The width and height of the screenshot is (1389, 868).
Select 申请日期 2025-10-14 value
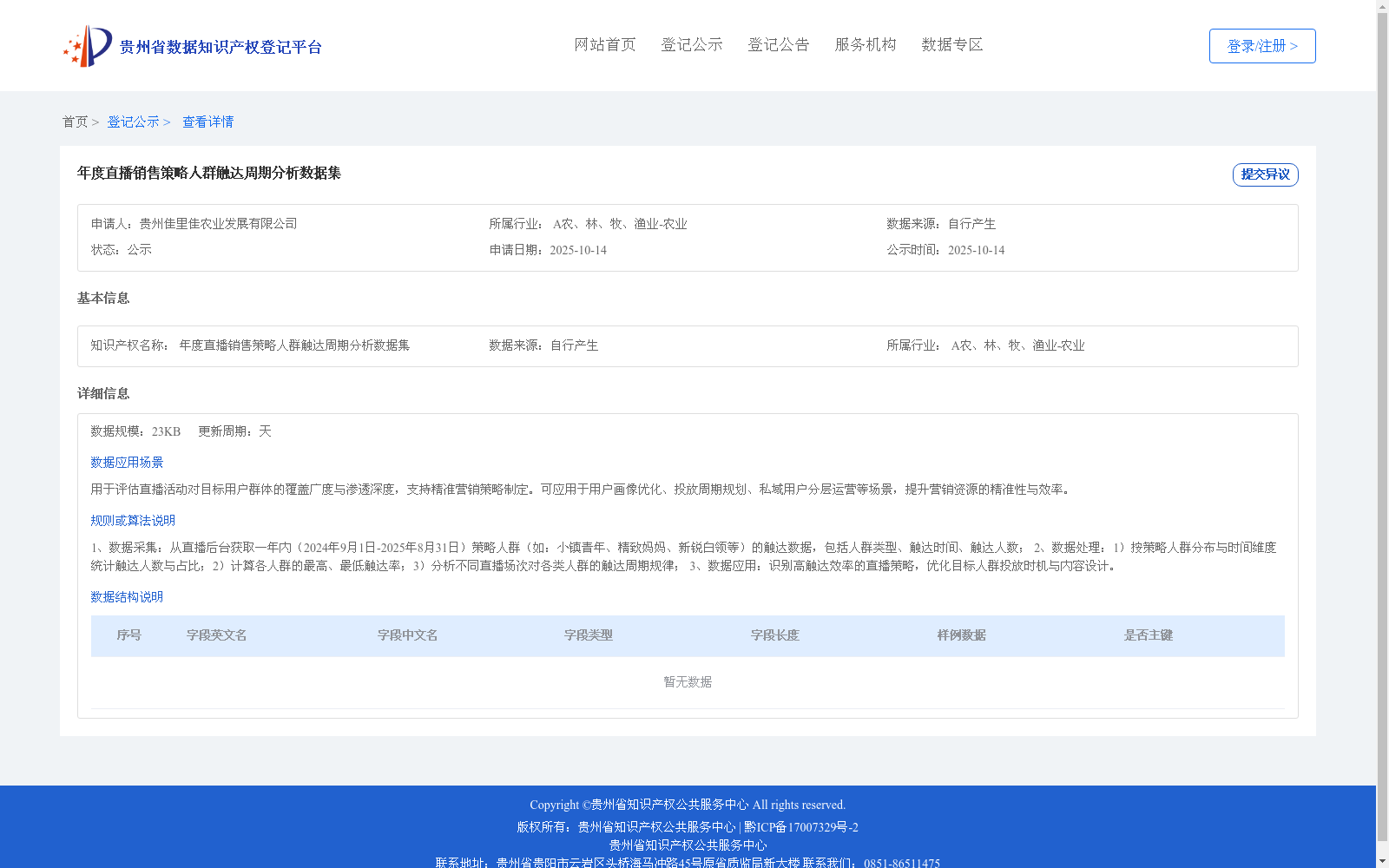[578, 250]
